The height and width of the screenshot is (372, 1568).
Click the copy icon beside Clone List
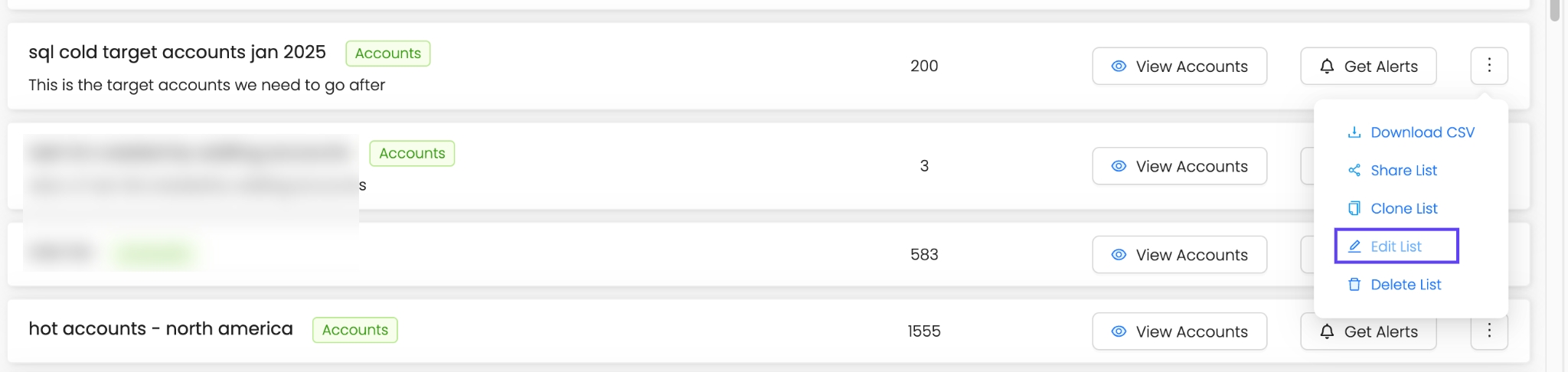click(x=1354, y=209)
